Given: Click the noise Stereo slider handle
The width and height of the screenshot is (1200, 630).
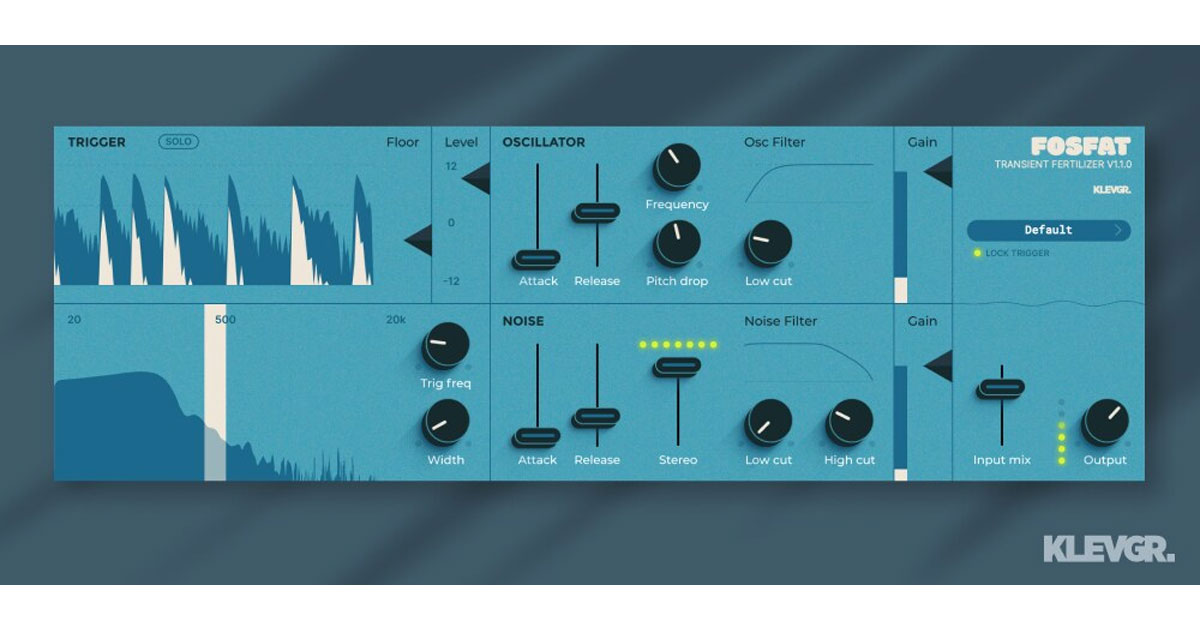Looking at the screenshot, I should 678,367.
